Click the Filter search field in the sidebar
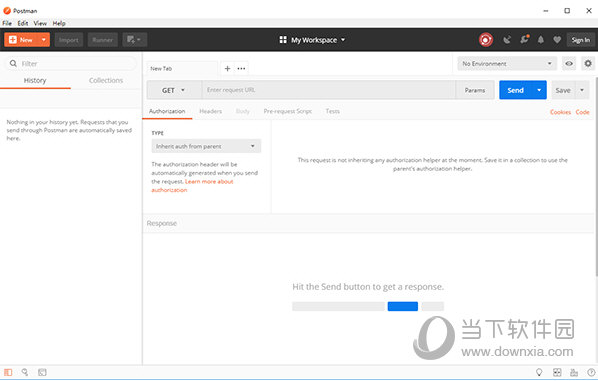The image size is (598, 381). tap(71, 64)
